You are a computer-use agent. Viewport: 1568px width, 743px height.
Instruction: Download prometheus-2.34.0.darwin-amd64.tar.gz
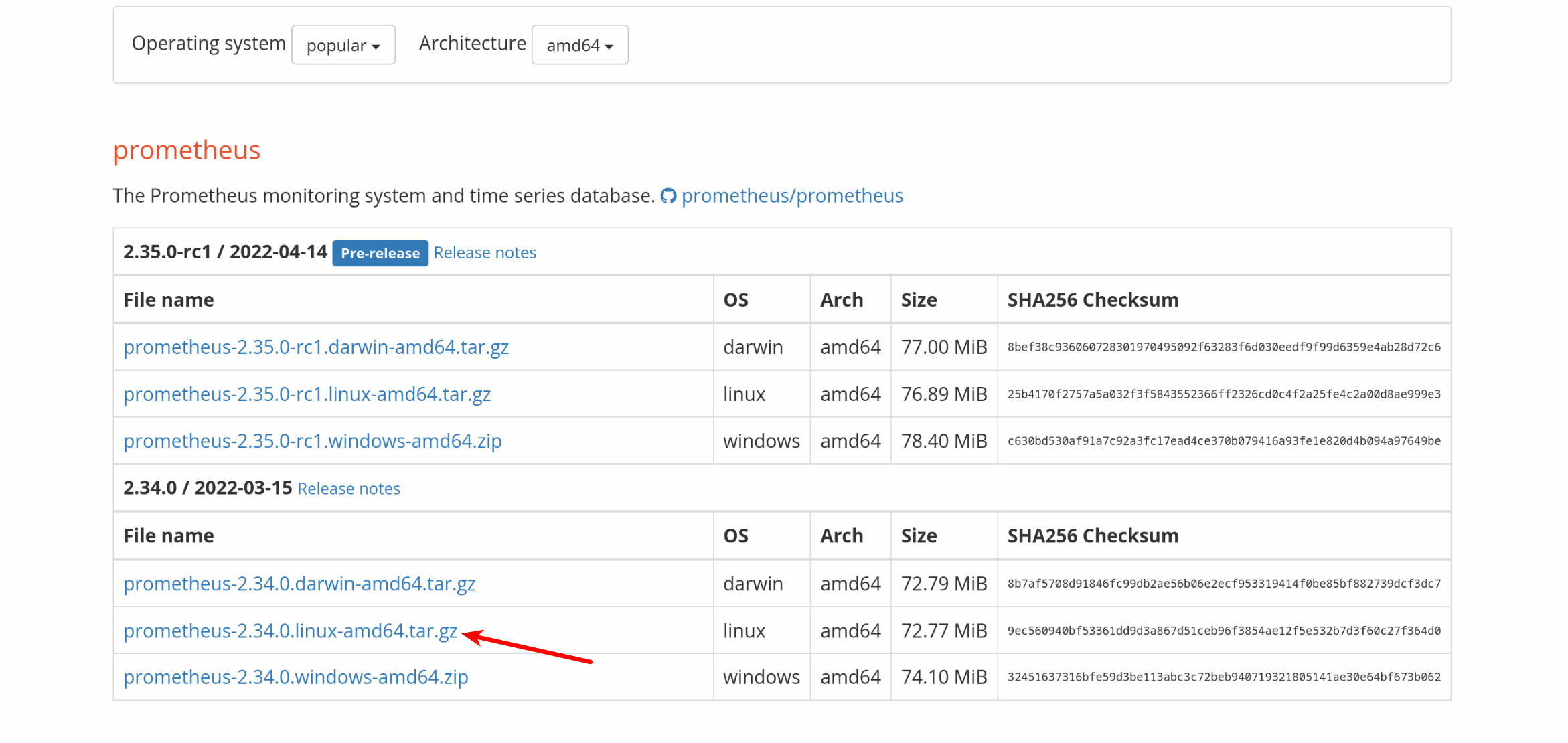point(299,584)
